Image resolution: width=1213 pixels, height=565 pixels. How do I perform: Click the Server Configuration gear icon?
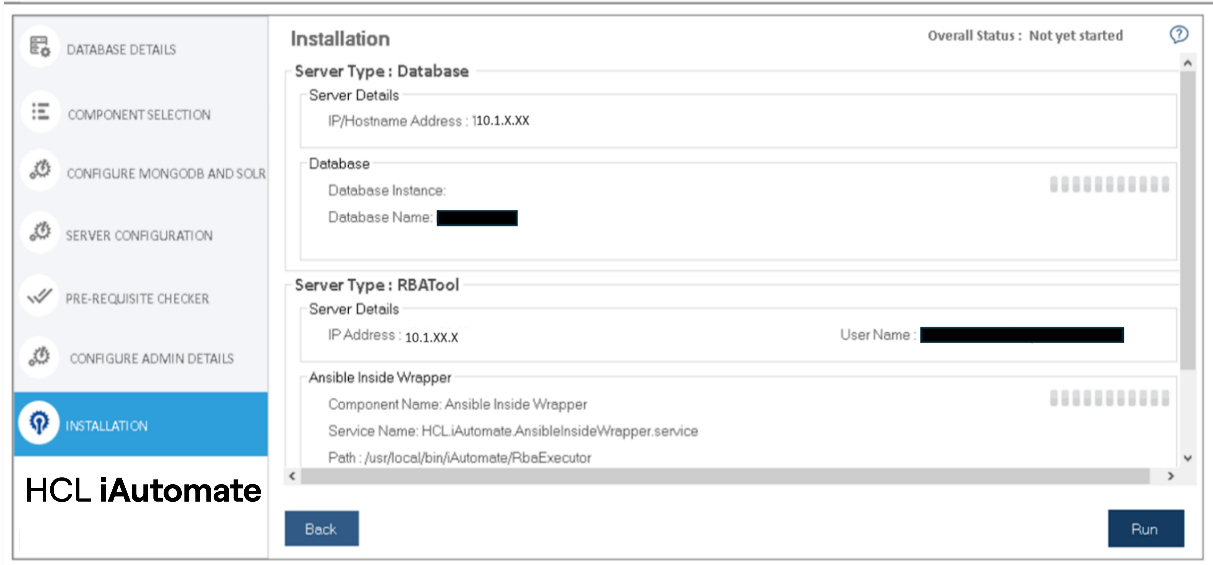(40, 233)
